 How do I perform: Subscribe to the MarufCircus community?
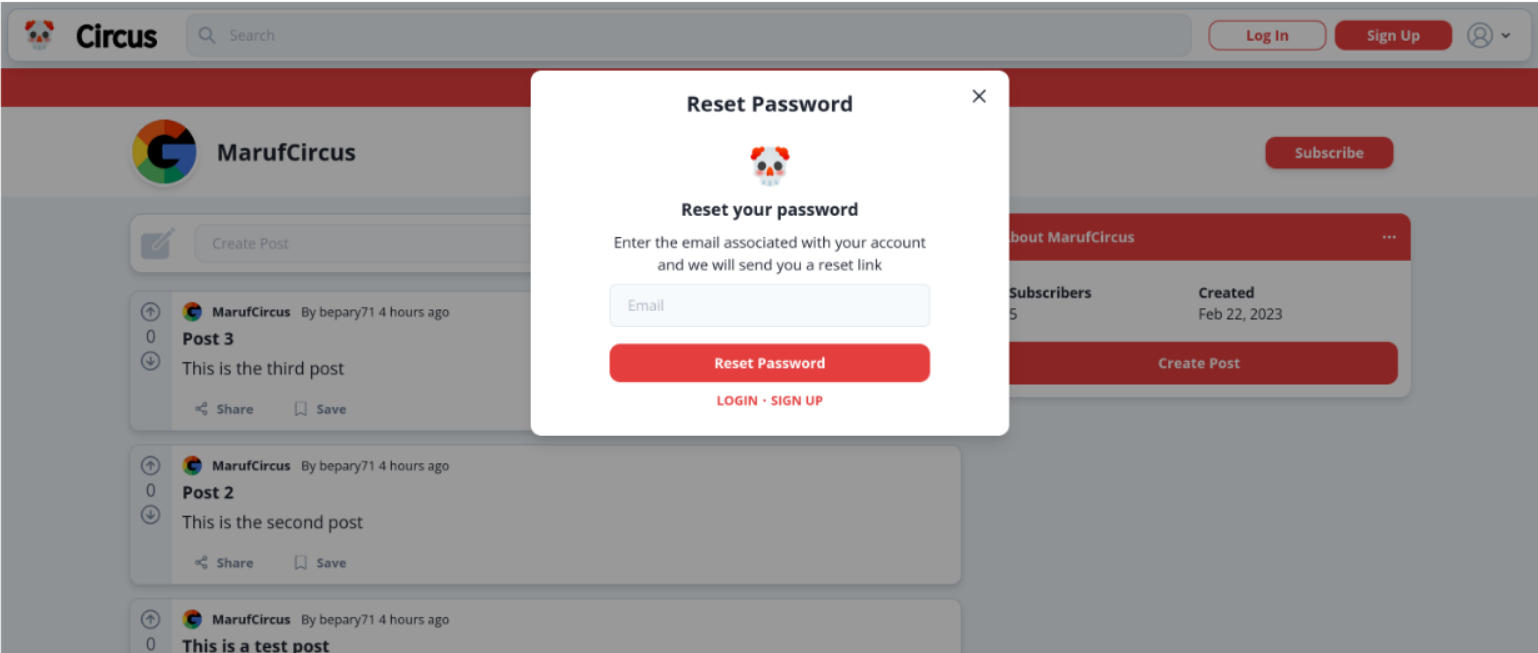[1329, 153]
